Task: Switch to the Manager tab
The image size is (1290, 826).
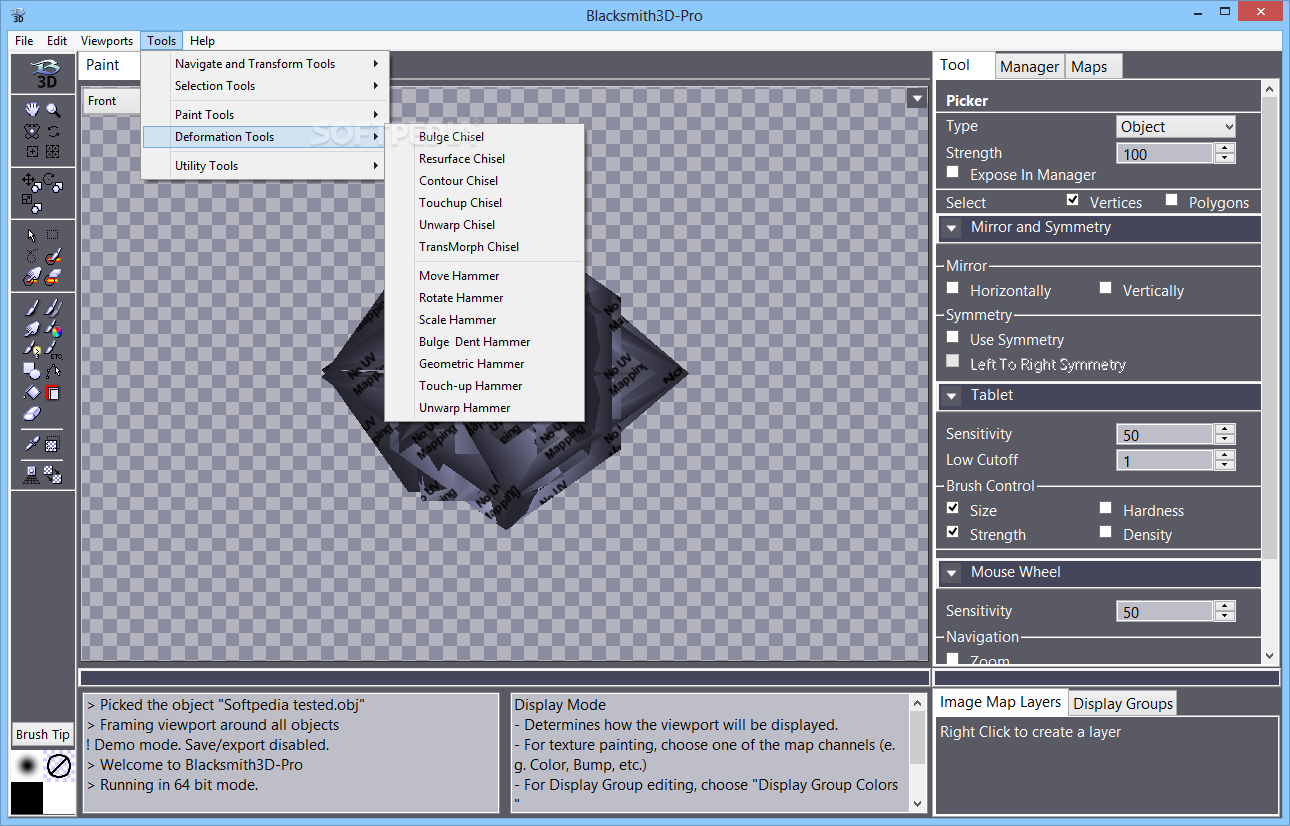Action: (1029, 67)
